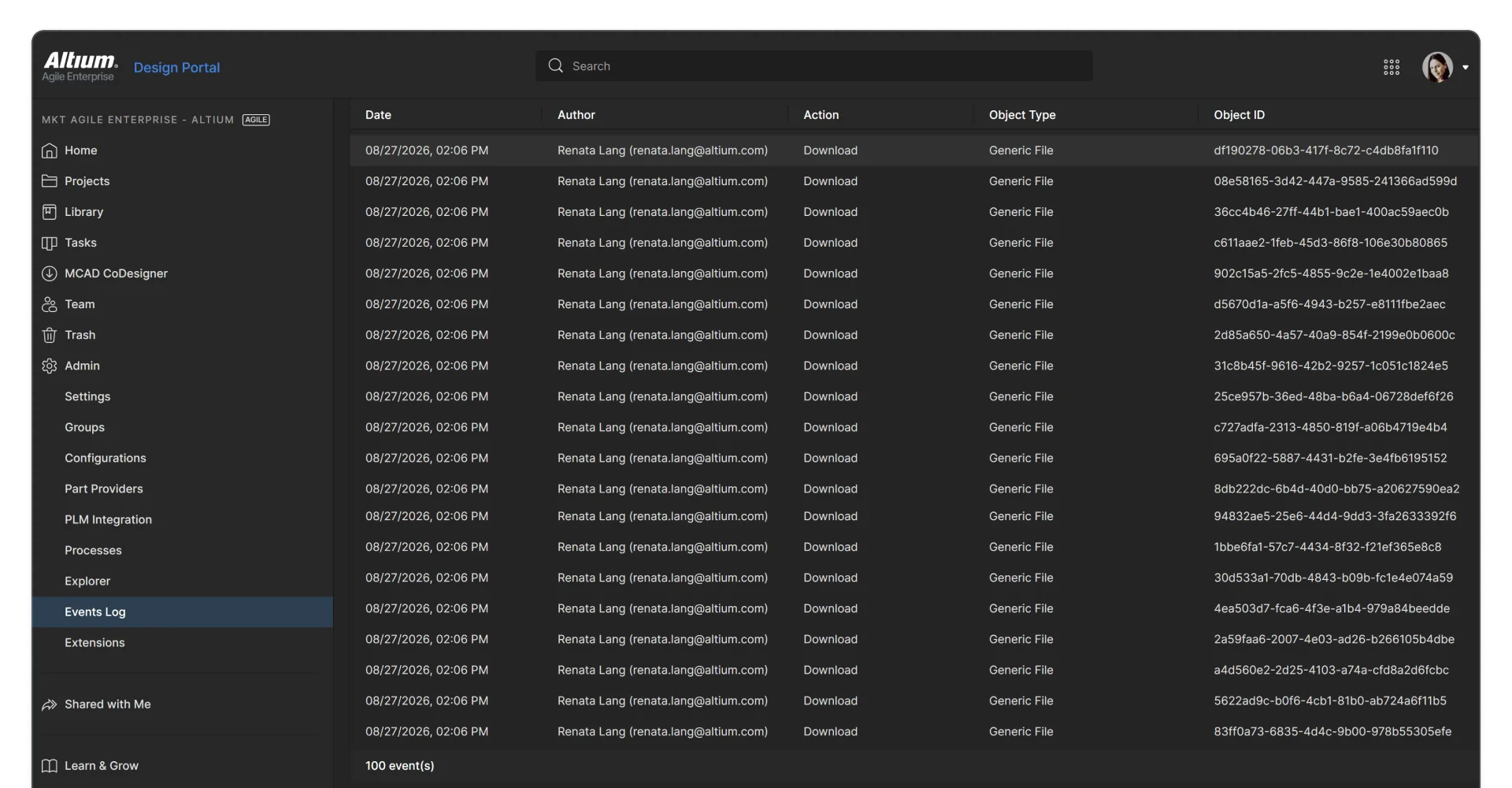Open Processes page
Image resolution: width=1512 pixels, height=788 pixels.
click(x=93, y=550)
